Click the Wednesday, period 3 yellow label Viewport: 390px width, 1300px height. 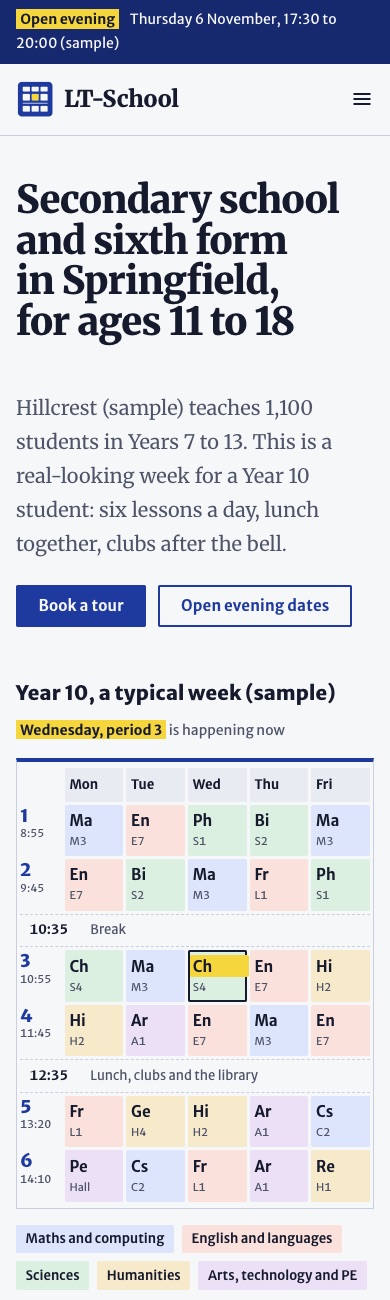click(x=91, y=730)
